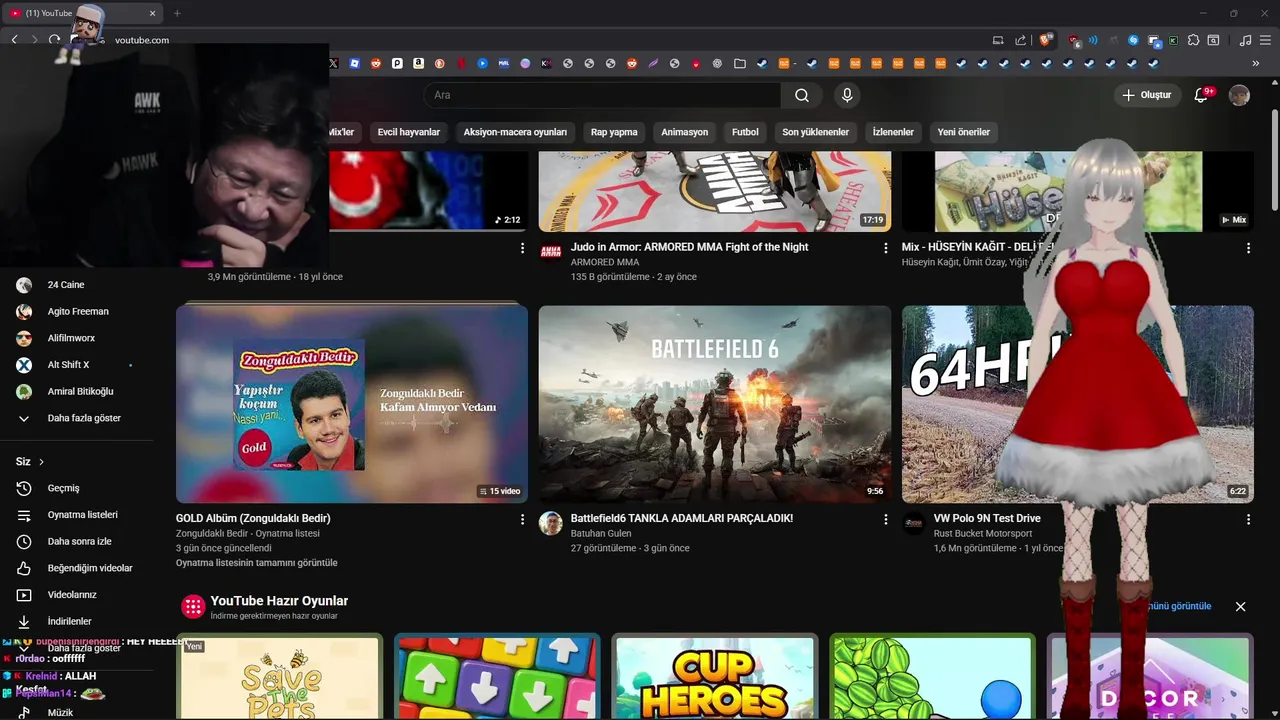Viewport: 1280px width, 720px height.
Task: Click ARMORED MMA channel avatar
Action: (551, 252)
